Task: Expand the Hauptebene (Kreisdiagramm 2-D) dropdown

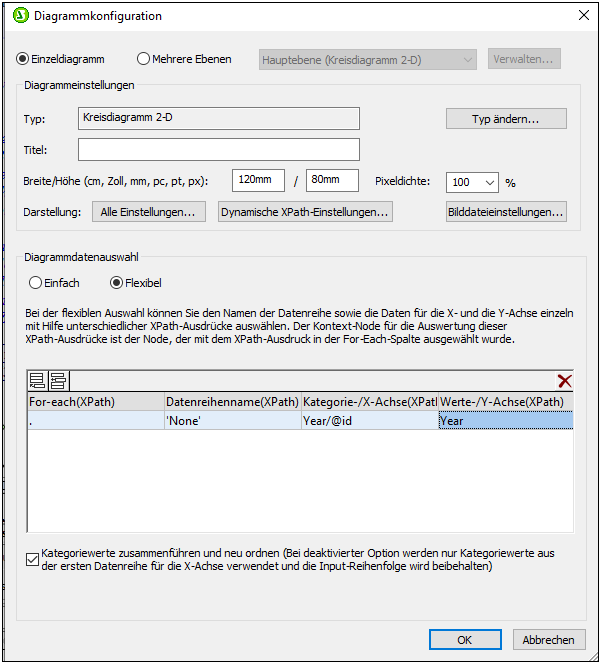Action: [x=368, y=59]
